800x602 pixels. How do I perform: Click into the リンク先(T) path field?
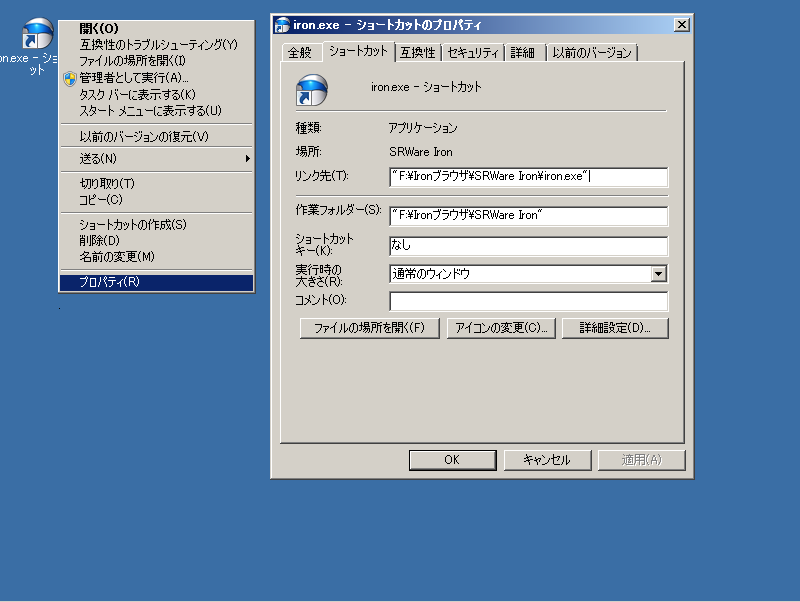[x=528, y=177]
